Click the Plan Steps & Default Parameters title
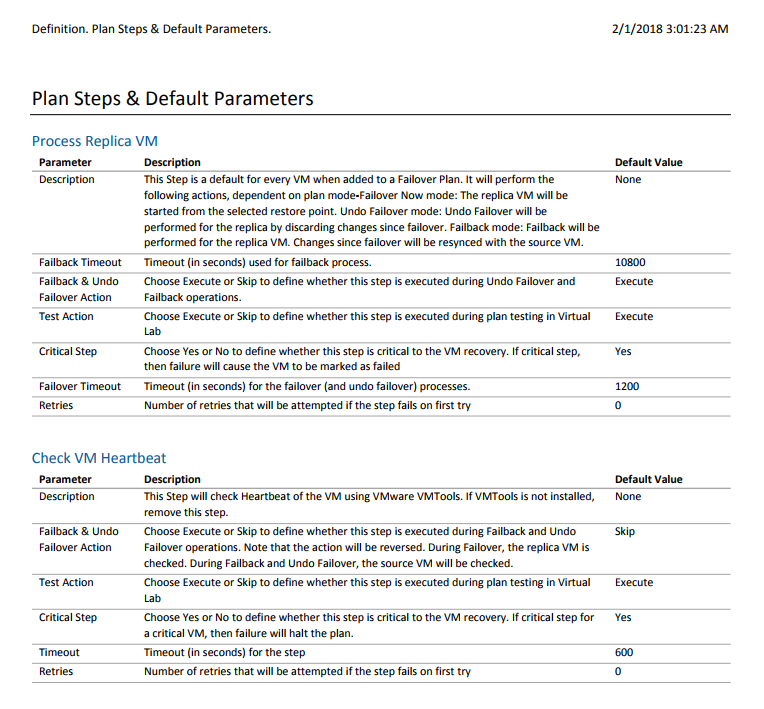This screenshot has width=764, height=709. coord(172,98)
